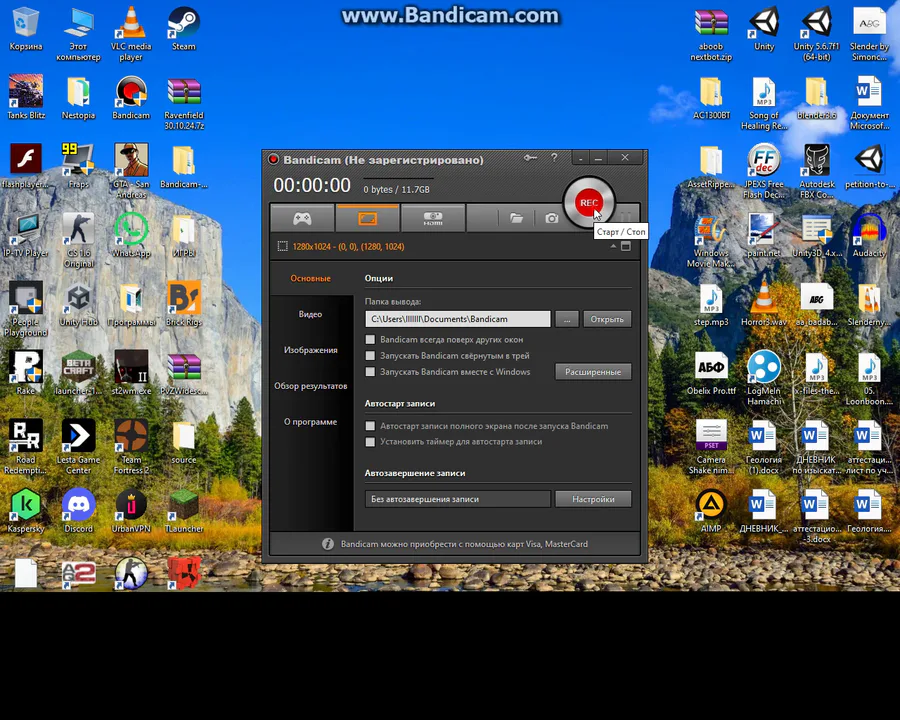Select the Steam desktop icon
This screenshot has width=900, height=720.
184,29
